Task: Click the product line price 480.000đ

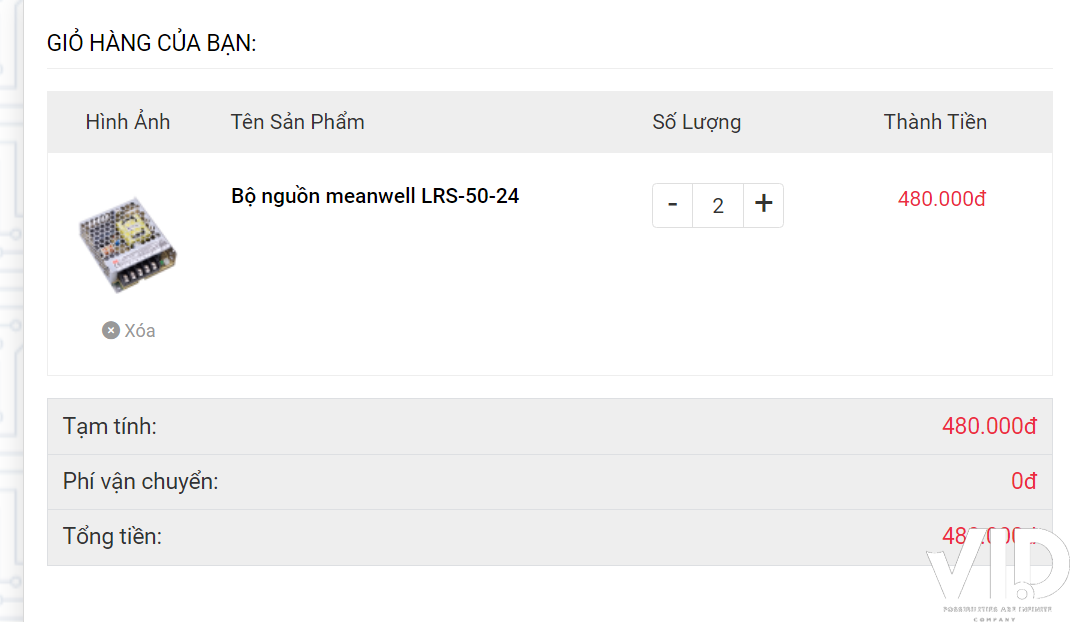Action: 942,199
